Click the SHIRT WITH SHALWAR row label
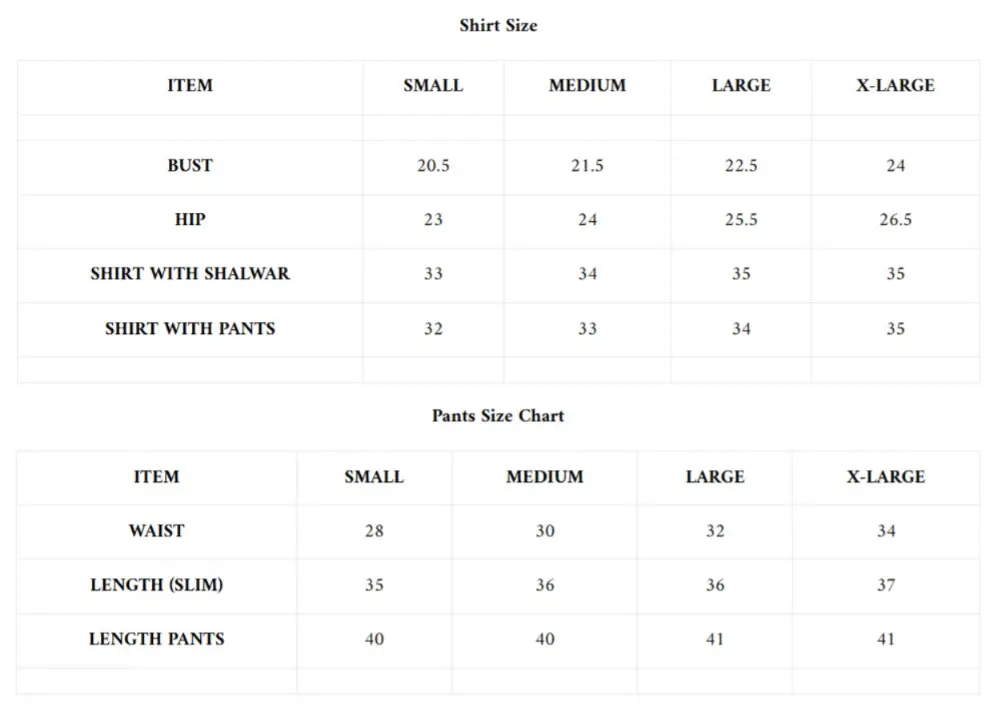This screenshot has width=995, height=715. 190,274
